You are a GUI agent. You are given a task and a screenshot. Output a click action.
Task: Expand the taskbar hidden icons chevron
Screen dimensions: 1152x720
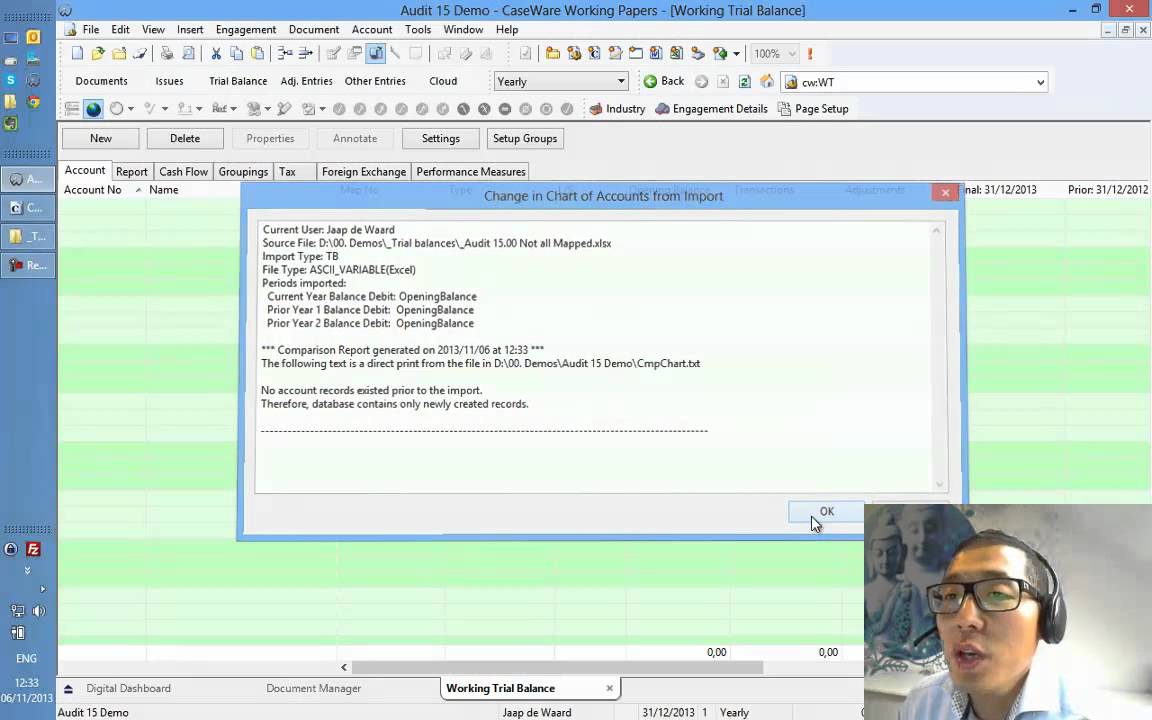[x=27, y=570]
